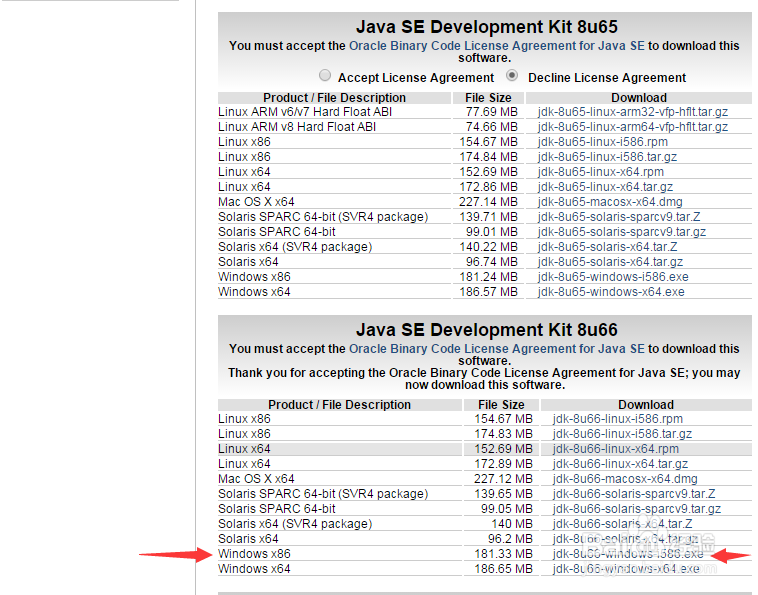Download jdk-8u66-solaris-x64.tar.Z

click(x=622, y=524)
